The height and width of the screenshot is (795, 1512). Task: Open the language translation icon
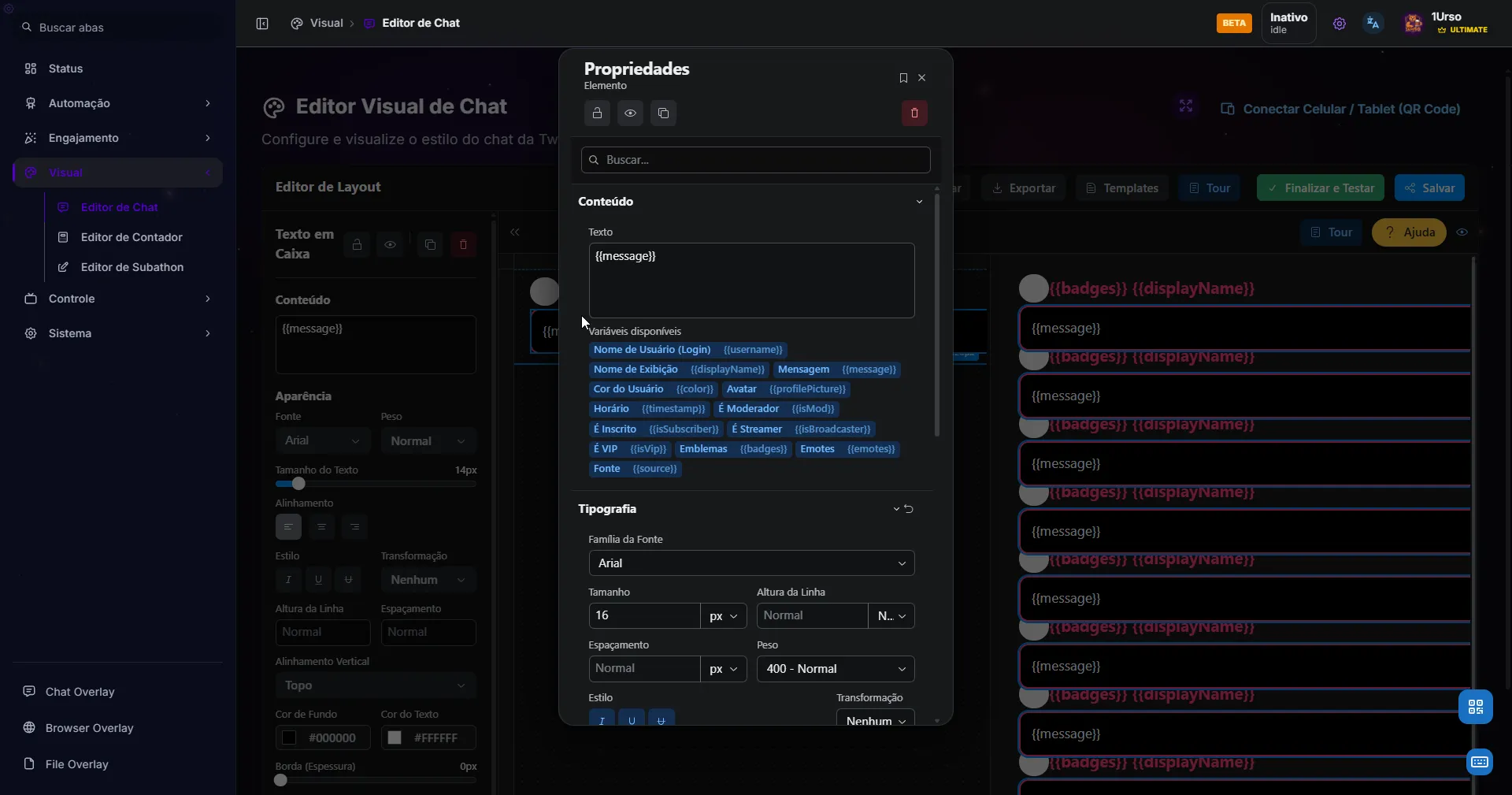point(1373,24)
